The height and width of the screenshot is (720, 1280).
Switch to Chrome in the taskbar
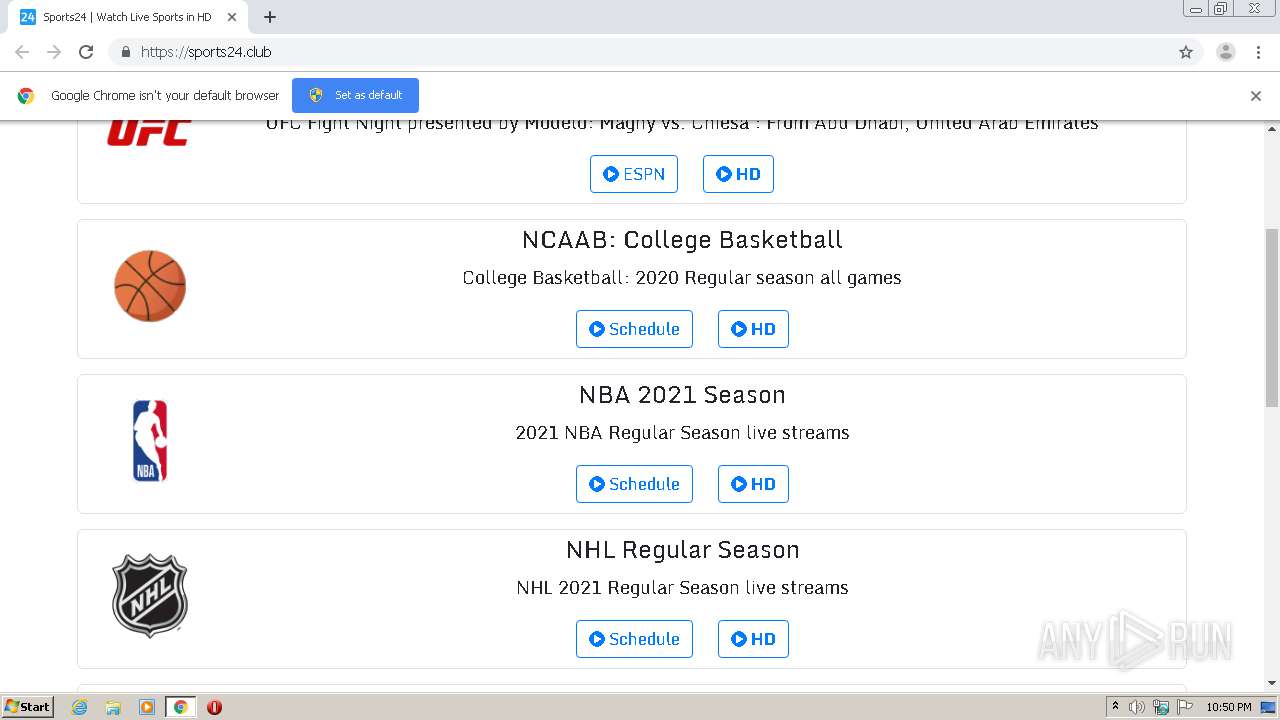pyautogui.click(x=180, y=707)
